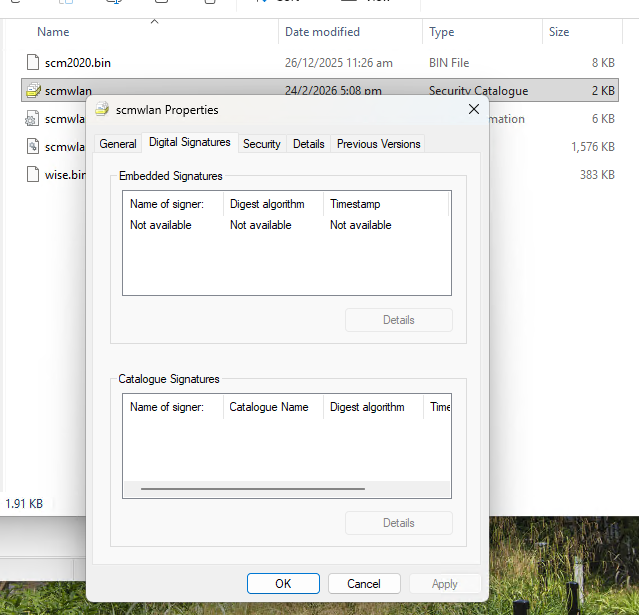Screen dimensions: 639x615
Task: Click the setup information file icon with gear
Action: point(32,119)
